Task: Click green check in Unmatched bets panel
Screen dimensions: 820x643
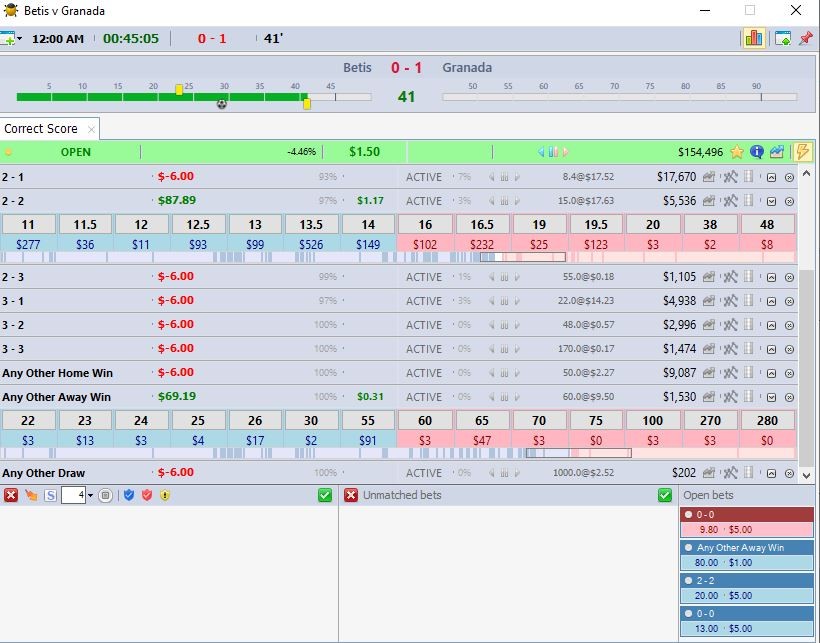Action: pyautogui.click(x=665, y=495)
